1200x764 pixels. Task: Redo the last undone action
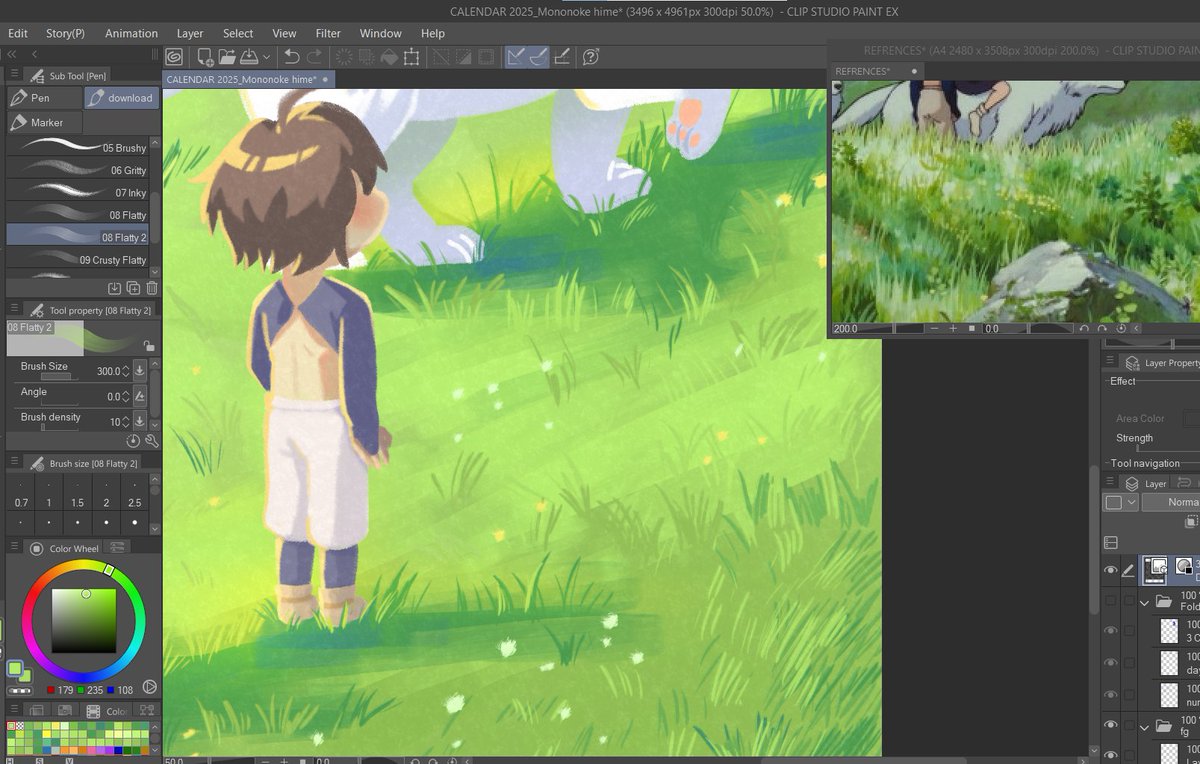click(x=314, y=57)
